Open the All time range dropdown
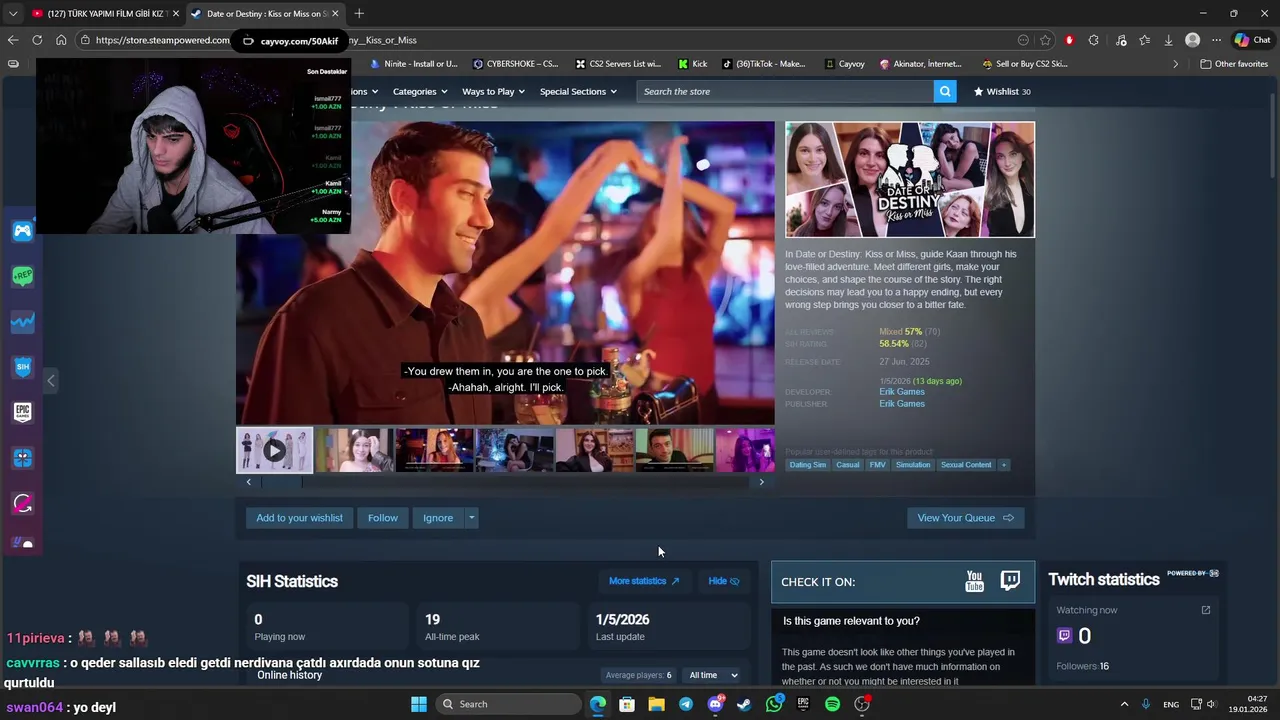The image size is (1280, 720). pyautogui.click(x=713, y=675)
